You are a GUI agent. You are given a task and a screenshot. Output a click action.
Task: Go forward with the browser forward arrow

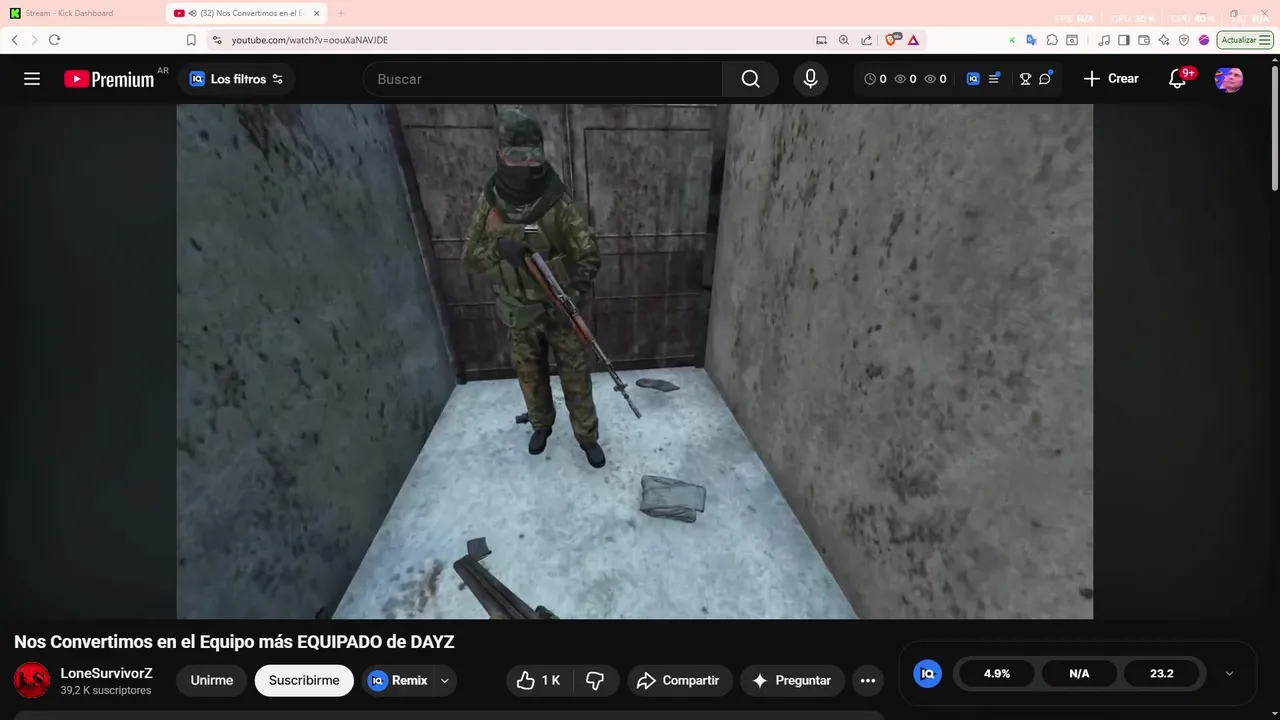pos(34,40)
